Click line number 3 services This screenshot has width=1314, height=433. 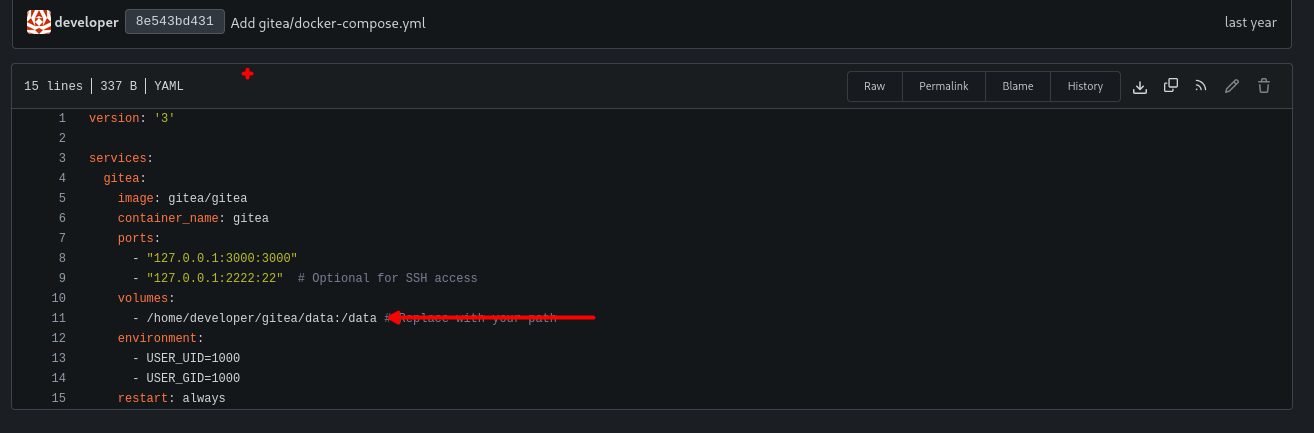coord(62,158)
